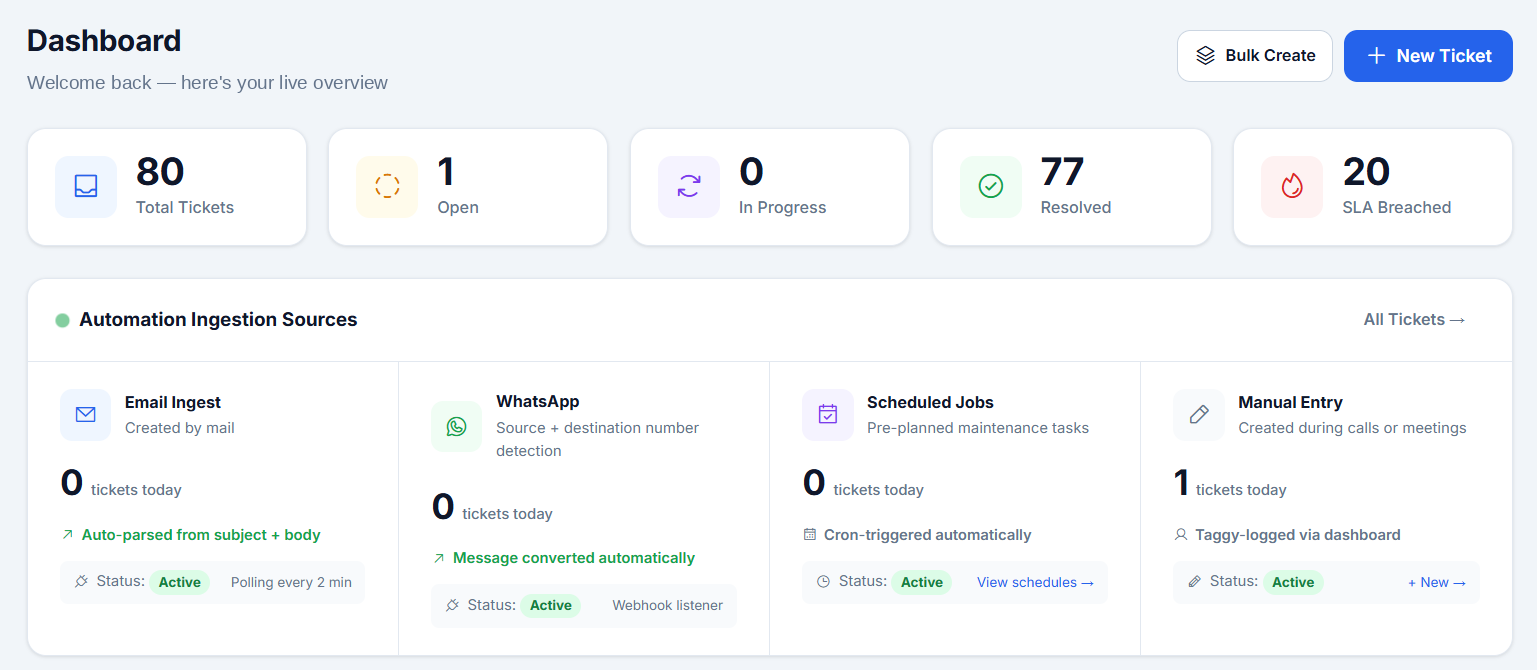Select the In Progress count 0

click(751, 172)
